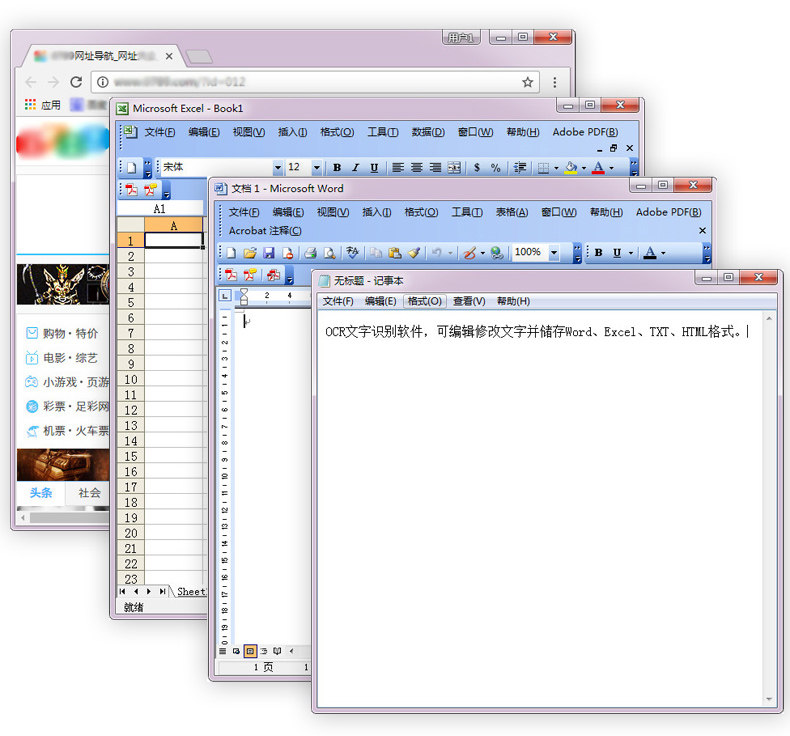Click the Excel Name Box showing A1
This screenshot has width=790, height=736.
click(x=160, y=209)
